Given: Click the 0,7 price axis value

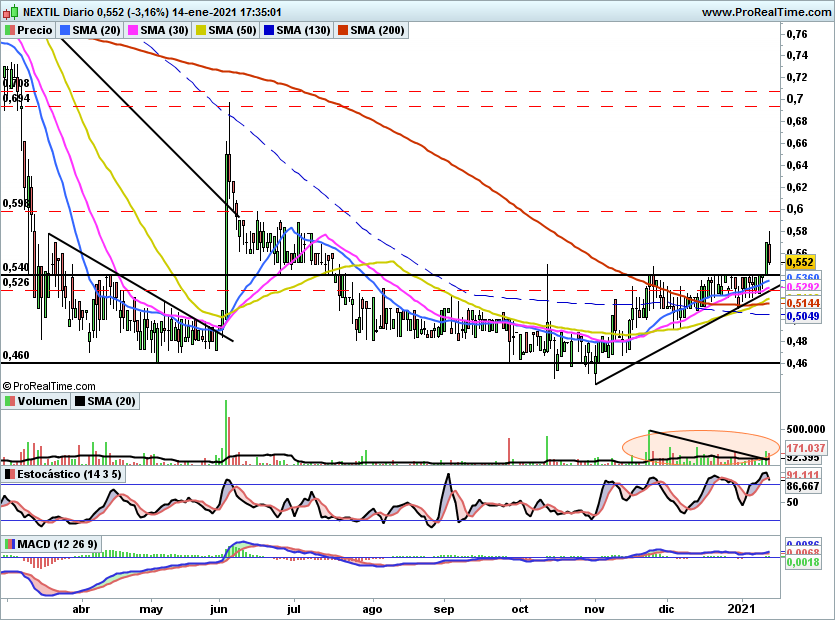Looking at the screenshot, I should 795,99.
